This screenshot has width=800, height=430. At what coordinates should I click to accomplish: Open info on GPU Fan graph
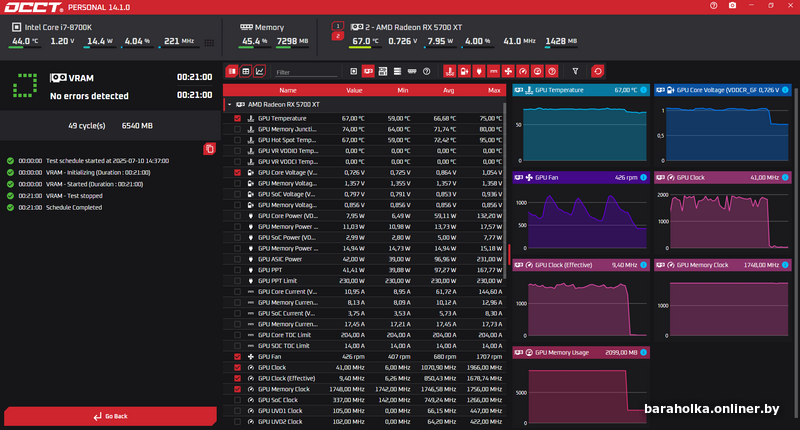pos(643,178)
